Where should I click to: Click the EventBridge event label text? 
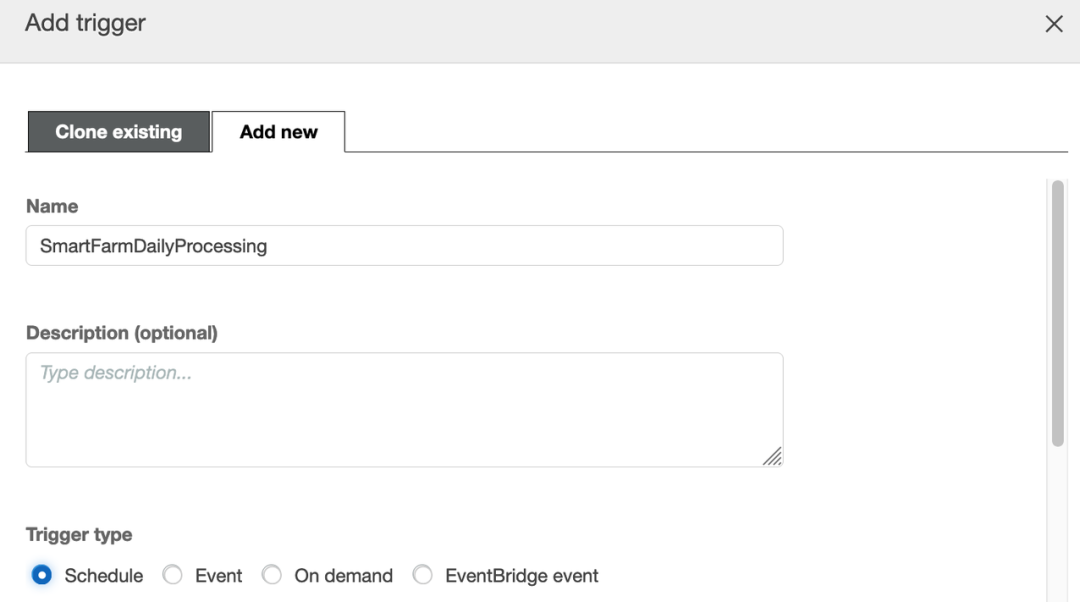522,576
